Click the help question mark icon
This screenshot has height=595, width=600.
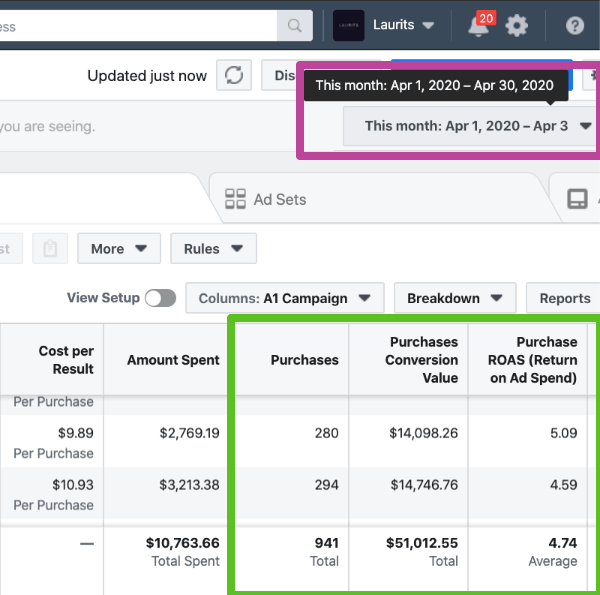coord(575,26)
